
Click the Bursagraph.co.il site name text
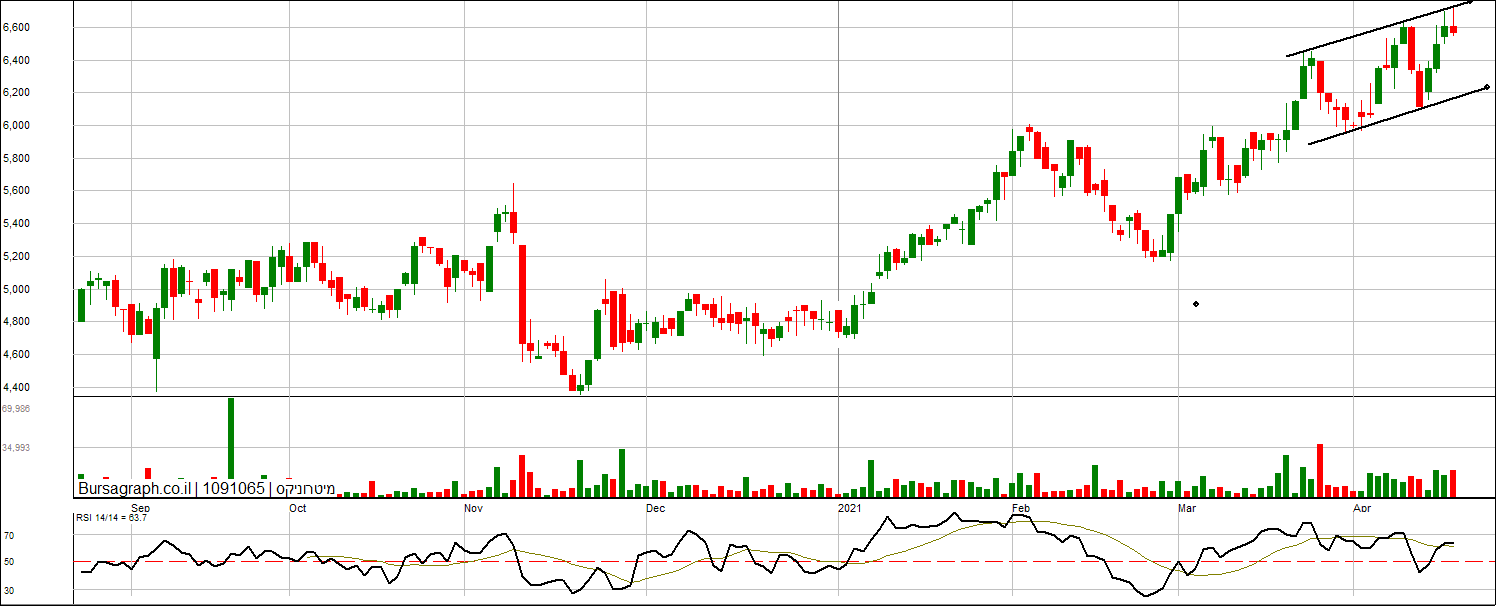coord(135,489)
